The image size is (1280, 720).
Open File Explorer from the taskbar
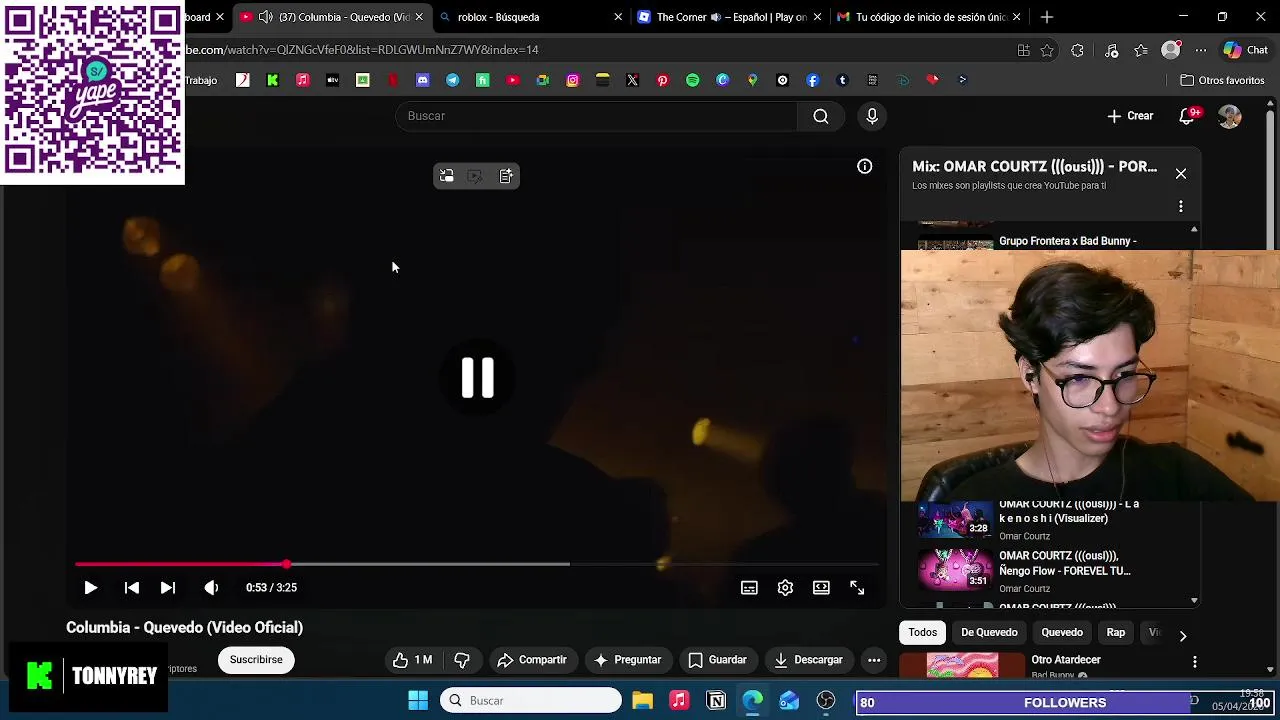(642, 701)
